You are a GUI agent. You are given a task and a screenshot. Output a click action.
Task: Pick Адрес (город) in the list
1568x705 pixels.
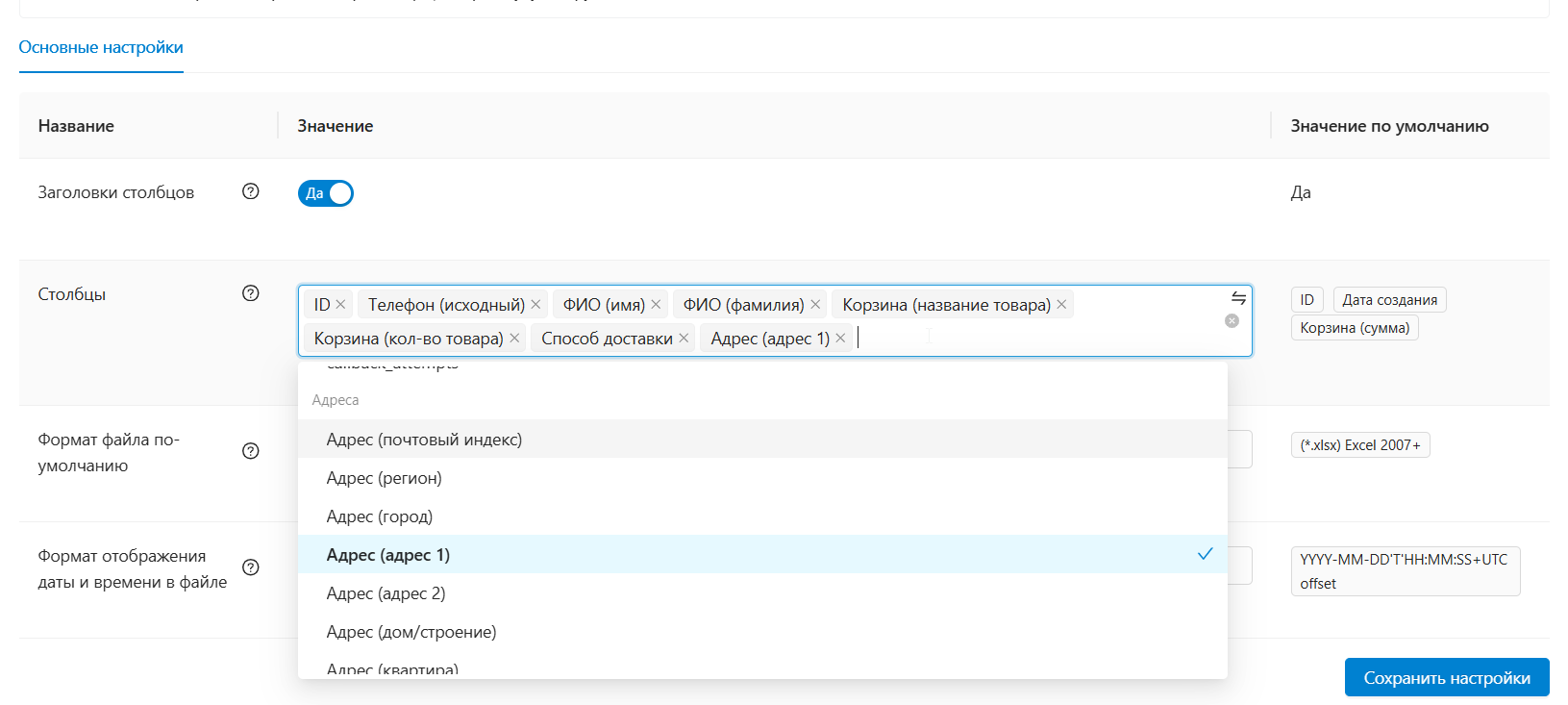(379, 516)
